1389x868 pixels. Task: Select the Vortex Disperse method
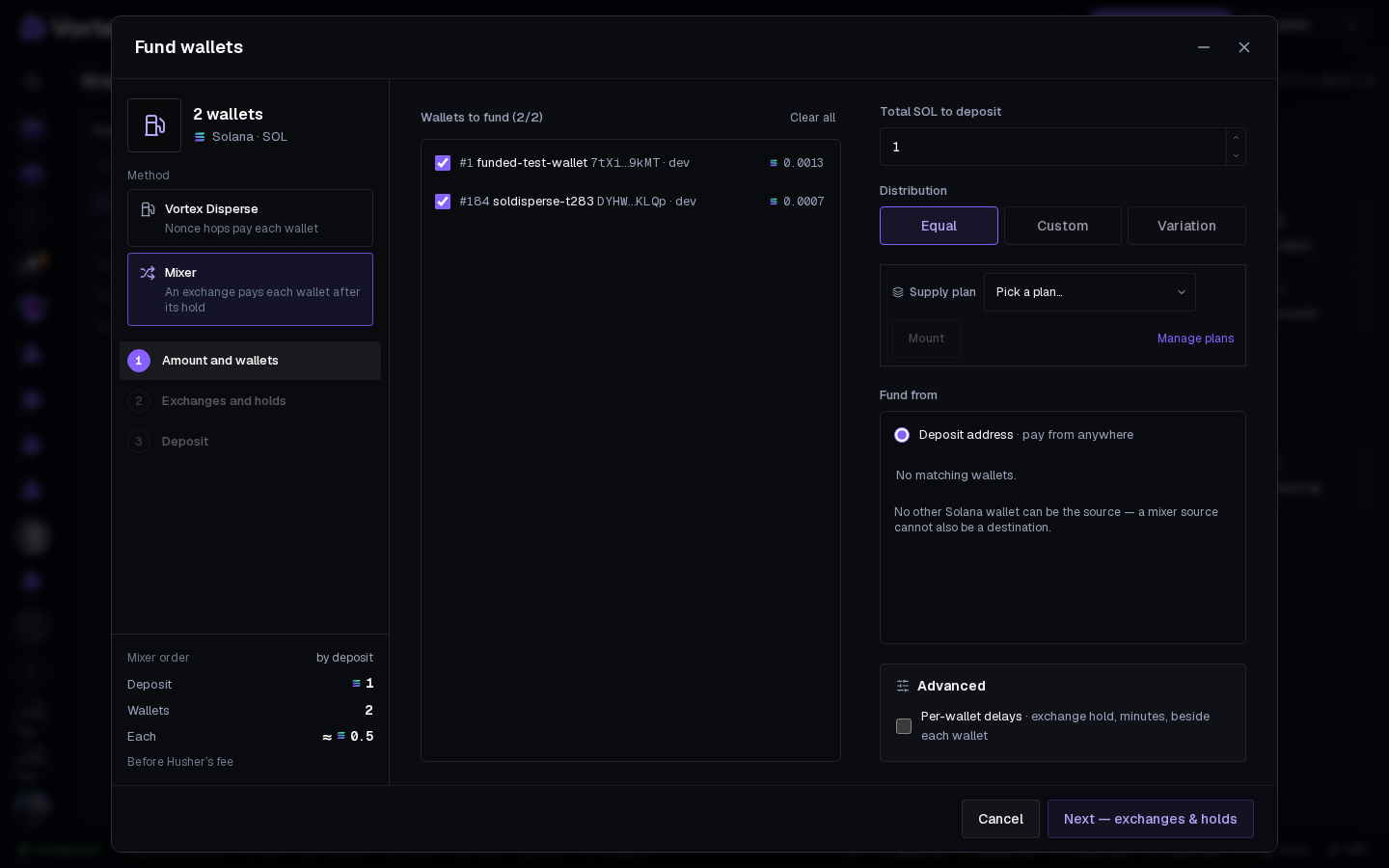[x=250, y=218]
